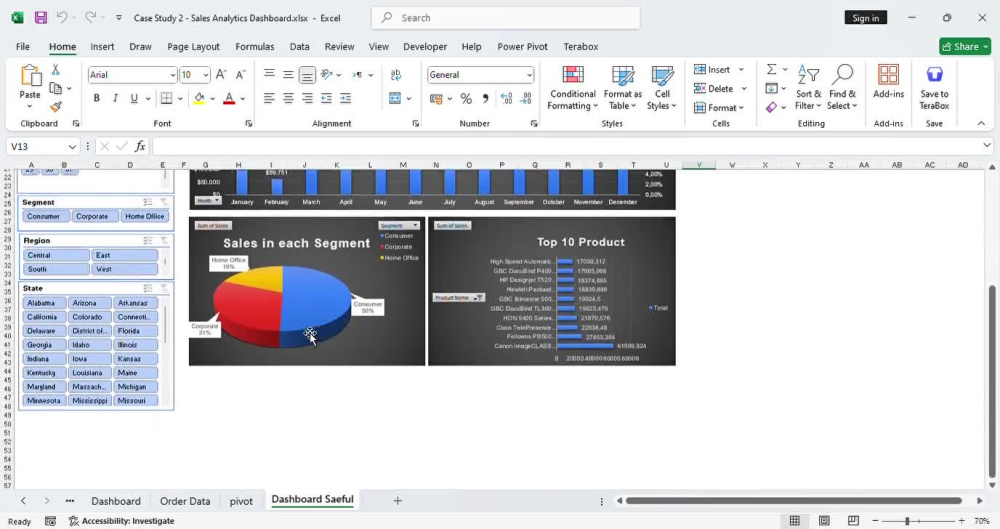Decrease font size with small A icon
The width and height of the screenshot is (1000, 529).
click(240, 75)
